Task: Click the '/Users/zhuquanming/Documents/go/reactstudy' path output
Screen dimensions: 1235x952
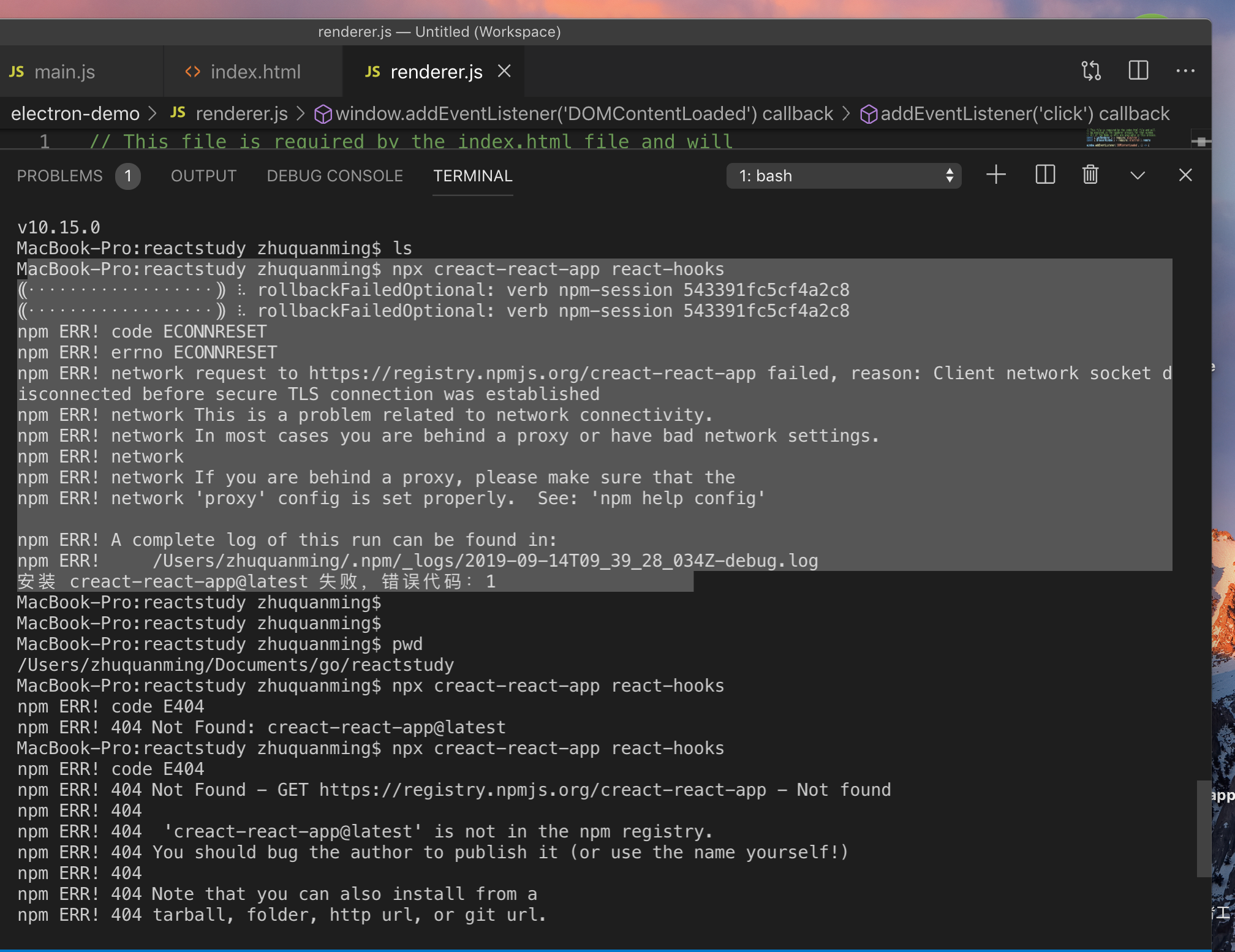Action: pyautogui.click(x=236, y=665)
